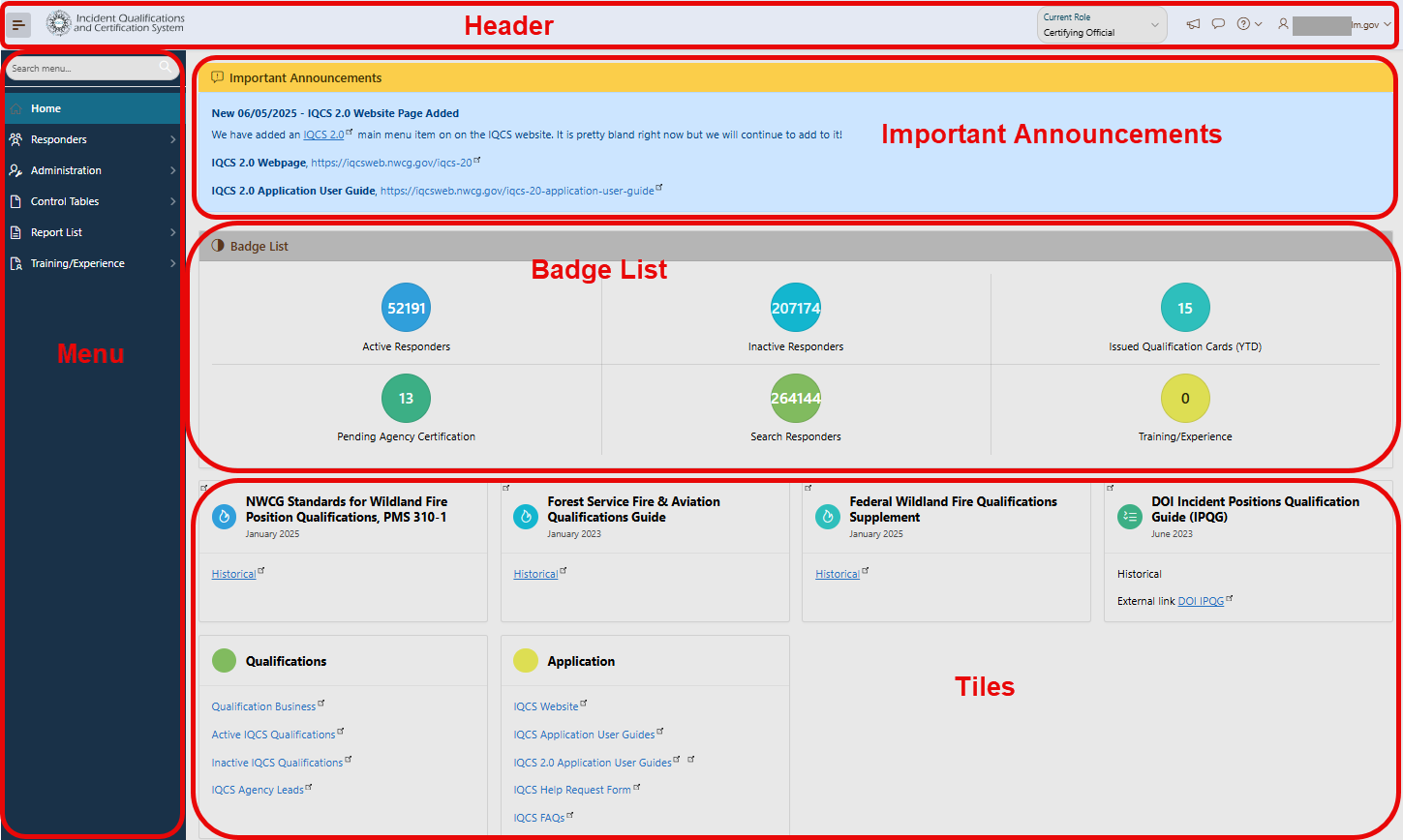Open the chat bubble feedback icon

(1218, 24)
